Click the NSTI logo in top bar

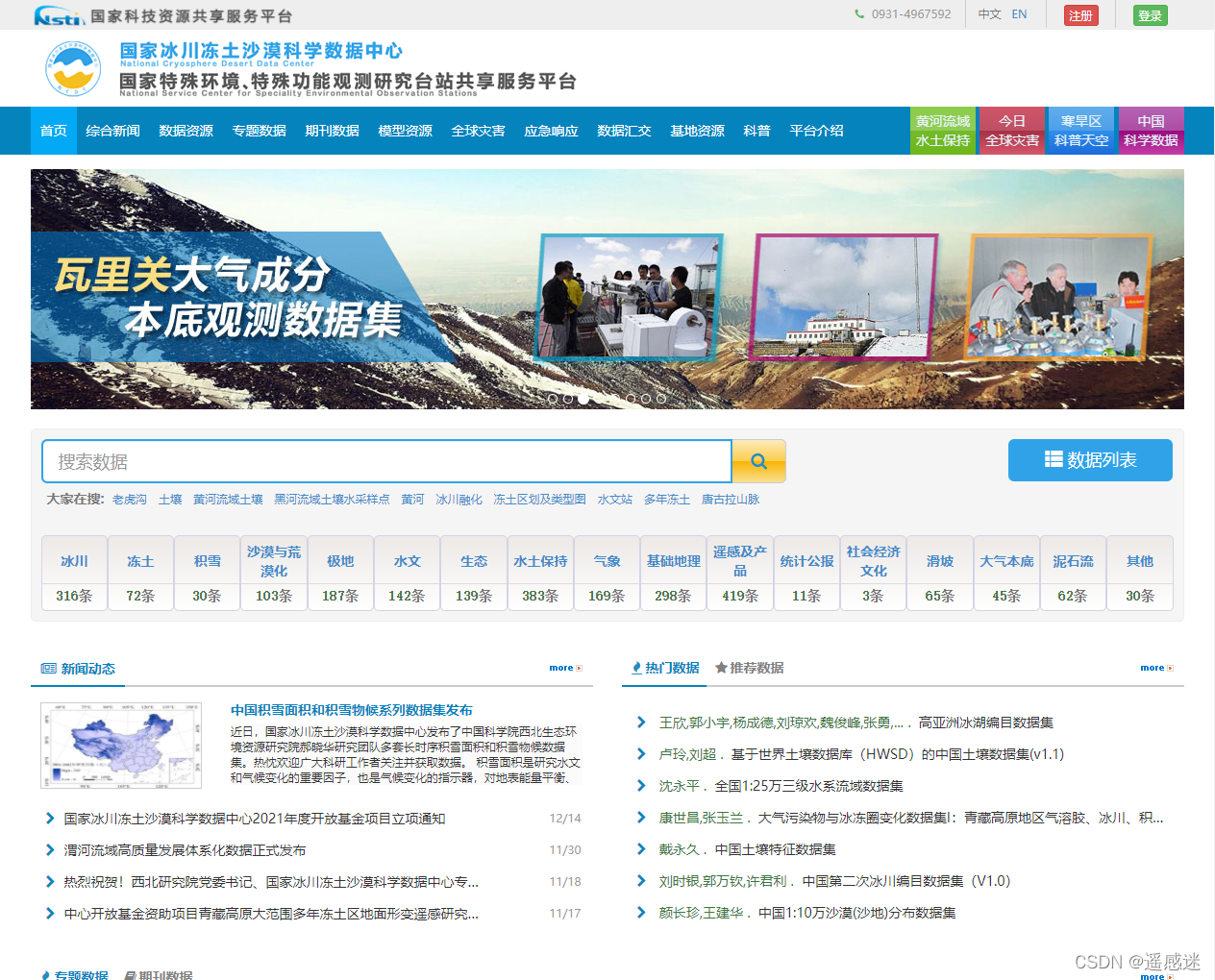pos(59,15)
